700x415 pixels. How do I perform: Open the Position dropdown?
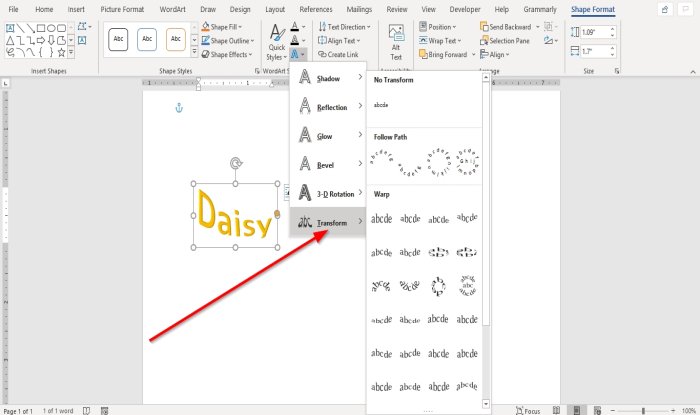[438, 27]
